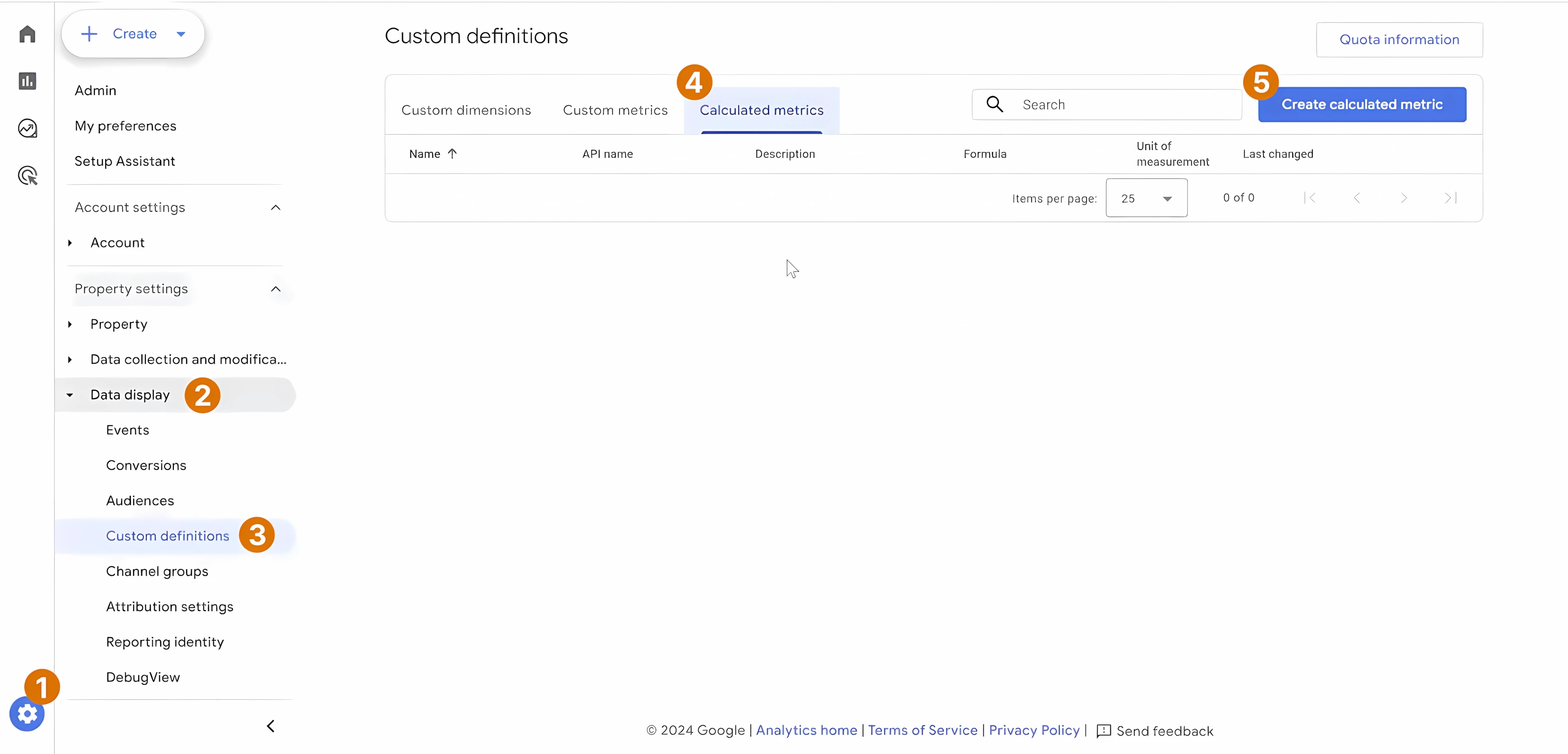The width and height of the screenshot is (1568, 754).
Task: Open Quota information
Action: coord(1399,39)
